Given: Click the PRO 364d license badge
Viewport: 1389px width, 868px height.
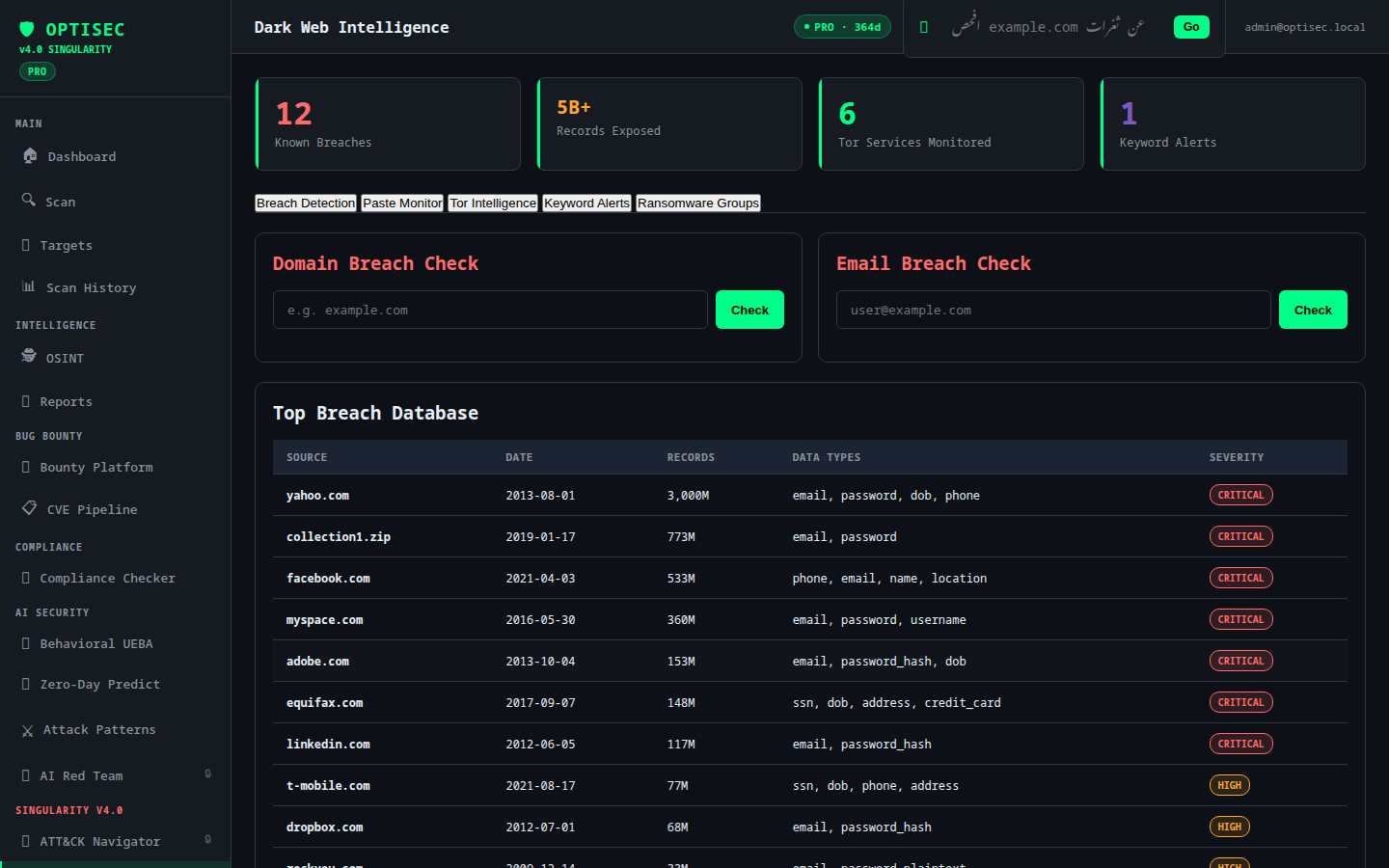Looking at the screenshot, I should coord(842,27).
